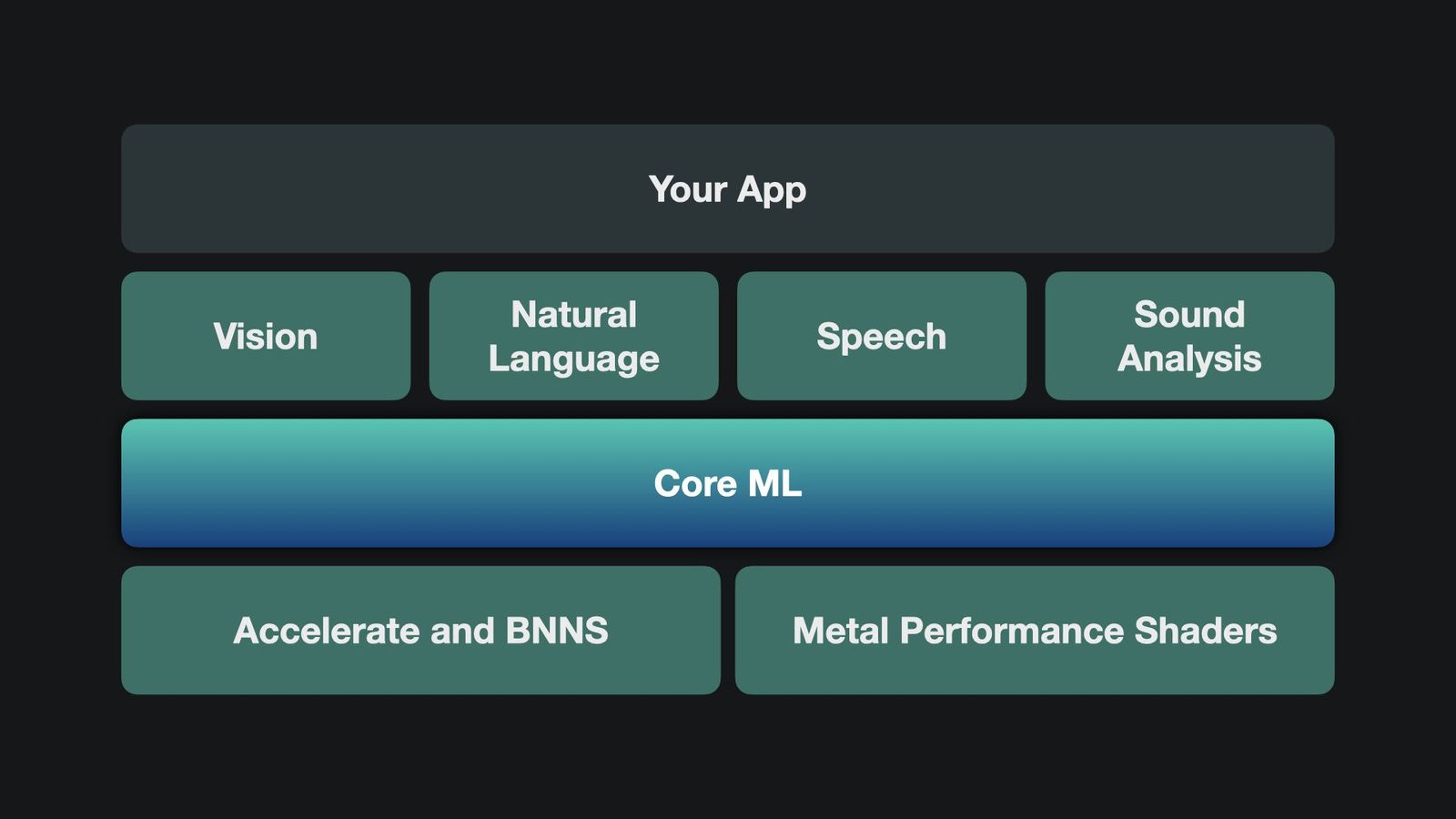Click the word 'Analysis' in the diagram
1456x819 pixels.
click(1189, 359)
